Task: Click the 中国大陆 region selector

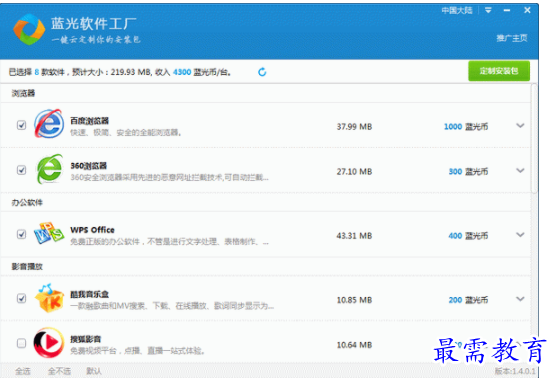Action: point(457,10)
